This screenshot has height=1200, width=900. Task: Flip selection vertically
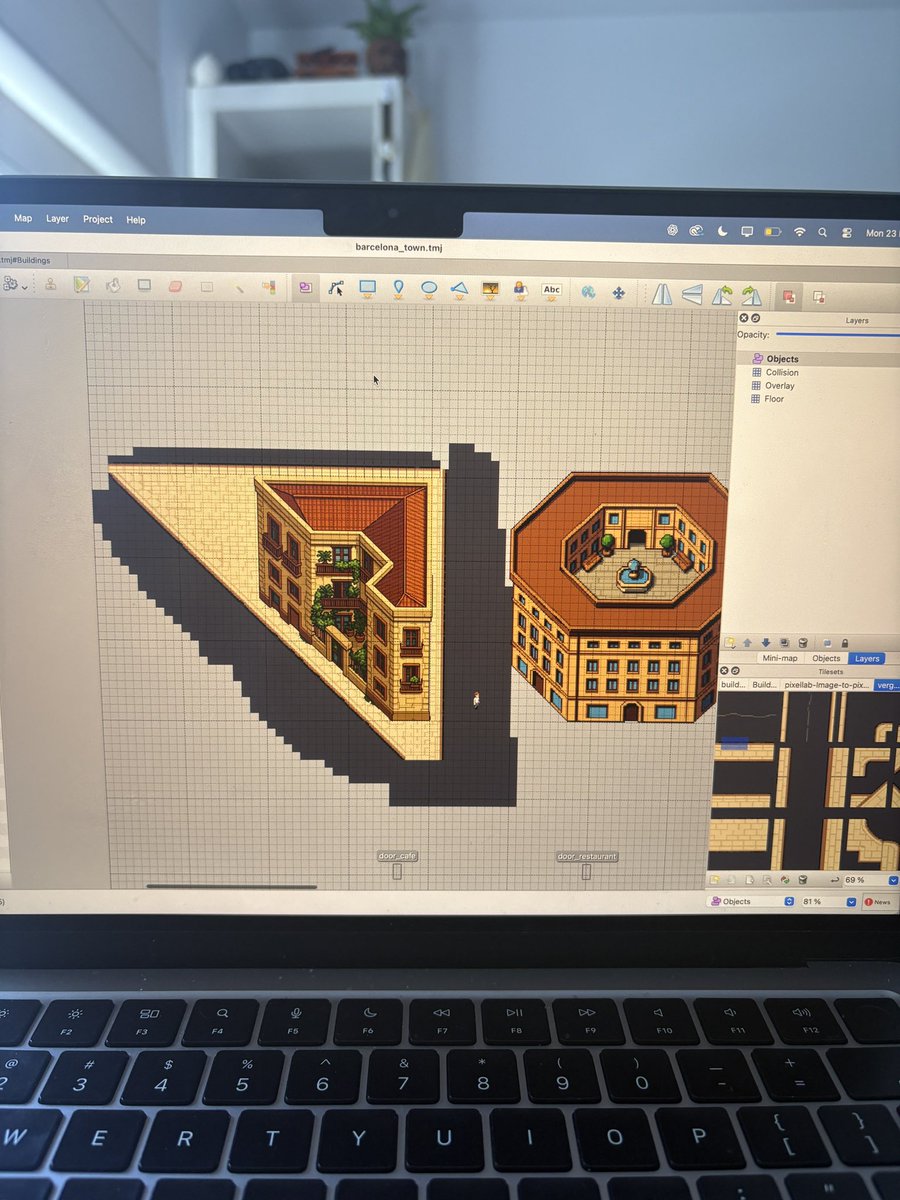click(692, 294)
